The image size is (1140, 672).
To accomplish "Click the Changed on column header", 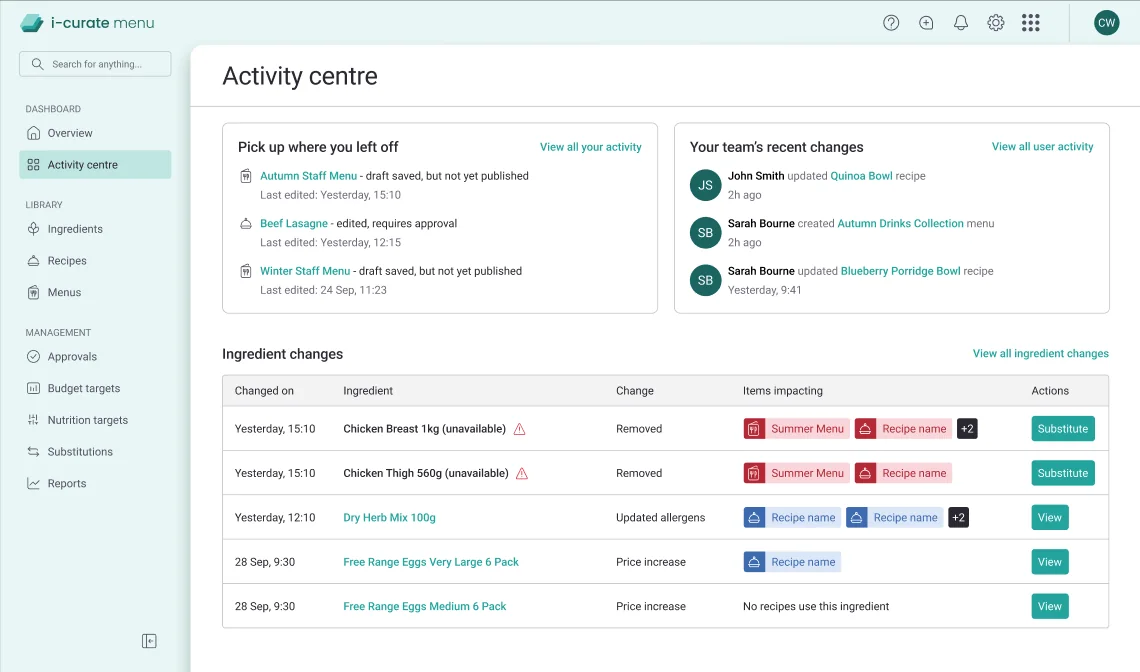I will pyautogui.click(x=264, y=391).
